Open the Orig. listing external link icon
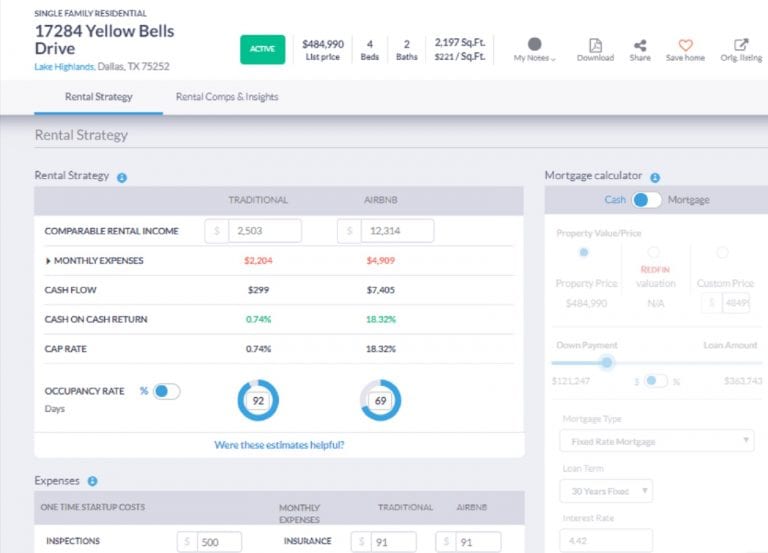768x553 pixels. pyautogui.click(x=741, y=45)
